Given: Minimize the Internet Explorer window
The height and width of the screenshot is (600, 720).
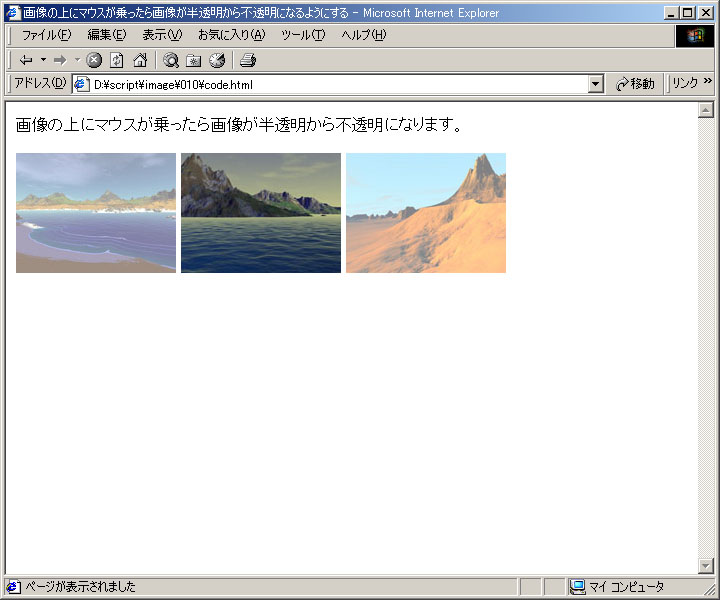Looking at the screenshot, I should 671,13.
